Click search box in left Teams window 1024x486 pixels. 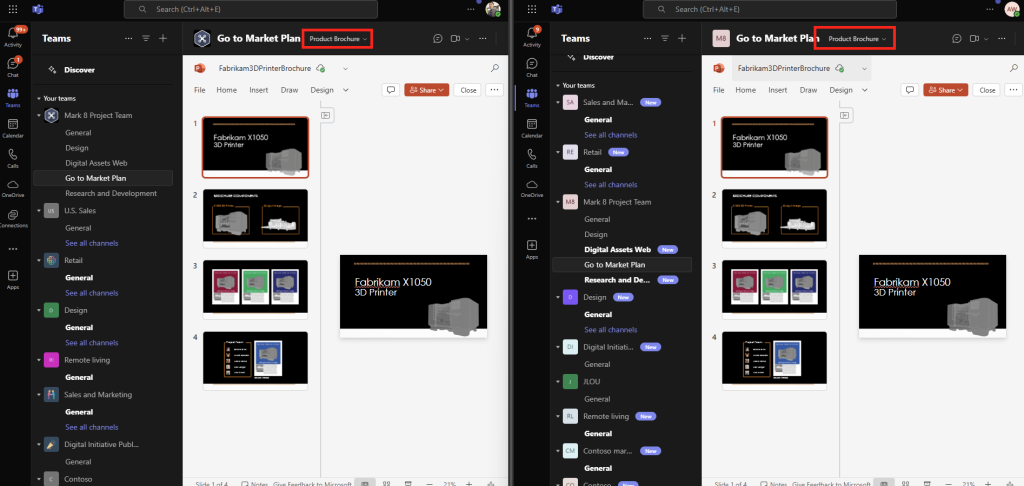tap(251, 9)
